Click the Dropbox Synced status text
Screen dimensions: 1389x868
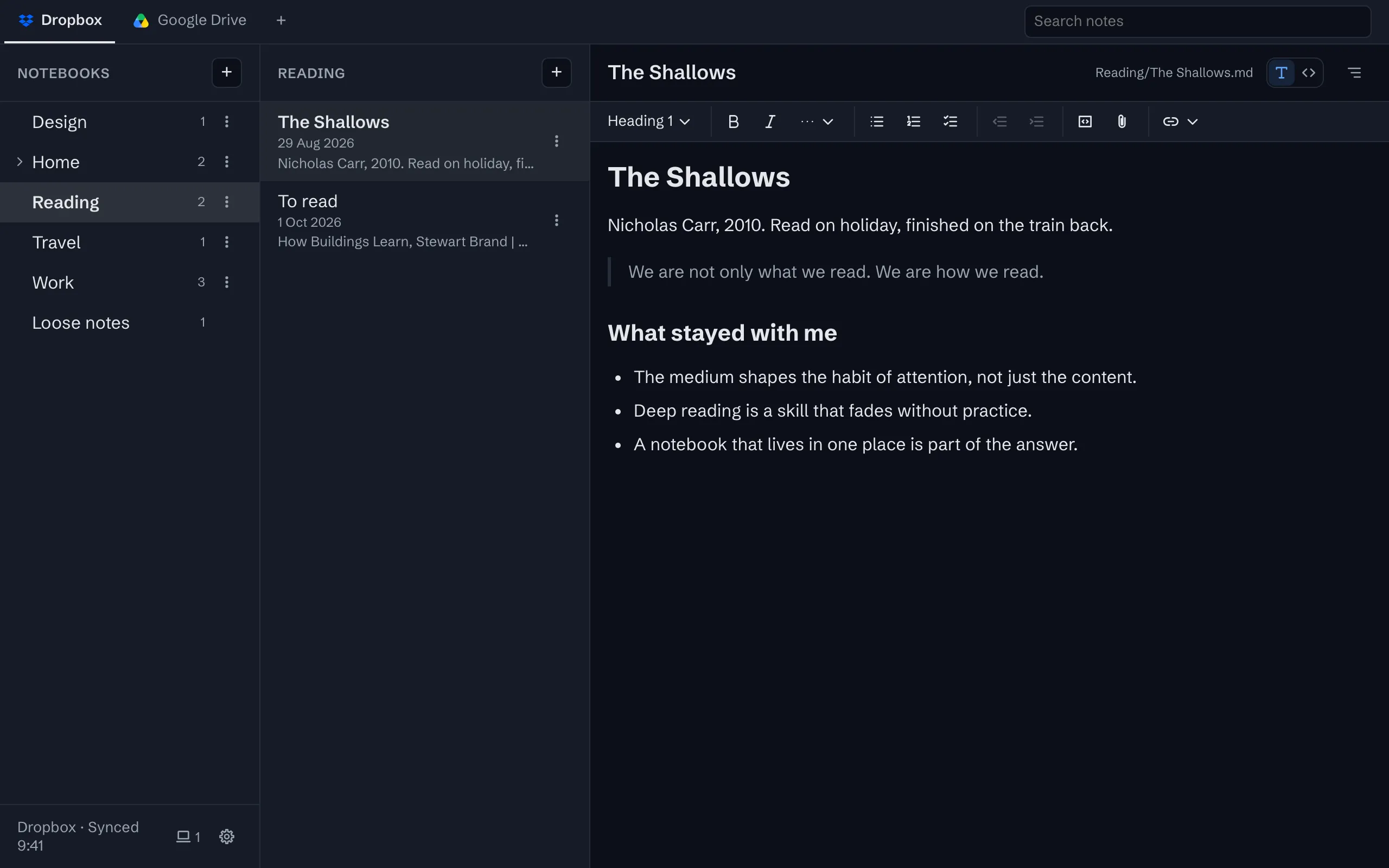(x=78, y=836)
